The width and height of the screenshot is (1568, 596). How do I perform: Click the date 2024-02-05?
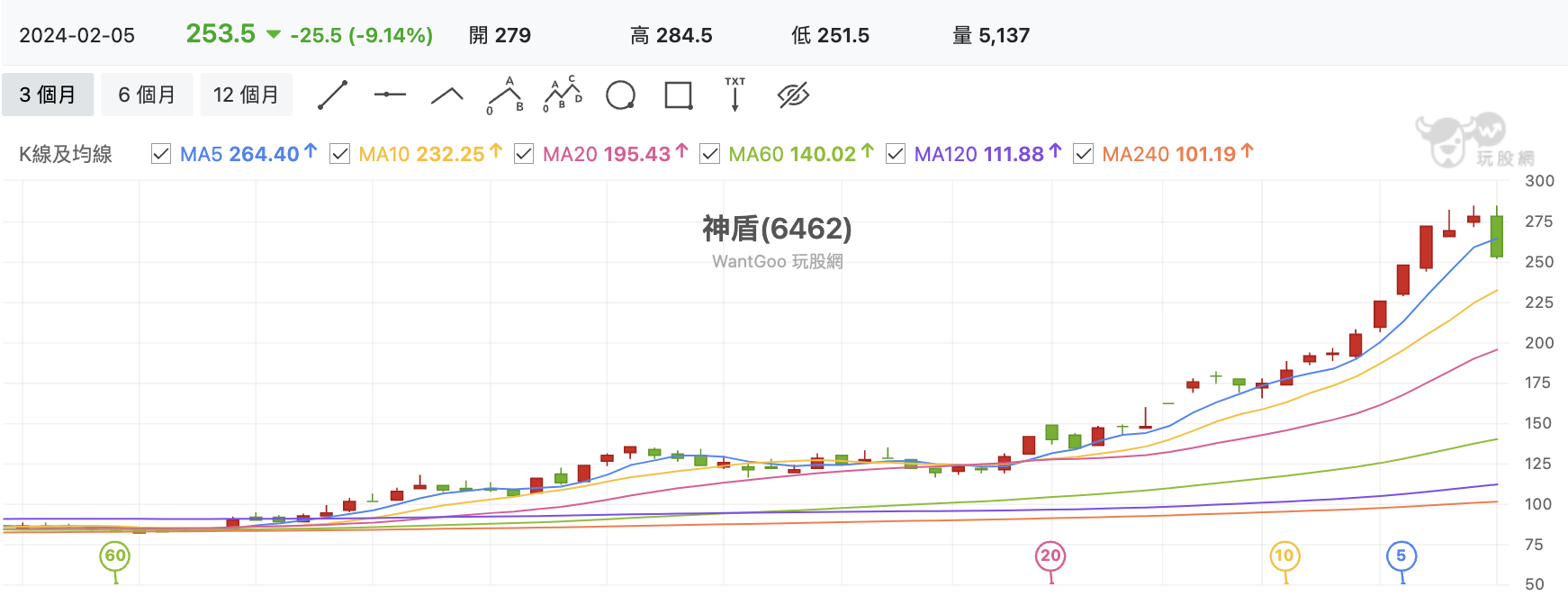pyautogui.click(x=77, y=36)
